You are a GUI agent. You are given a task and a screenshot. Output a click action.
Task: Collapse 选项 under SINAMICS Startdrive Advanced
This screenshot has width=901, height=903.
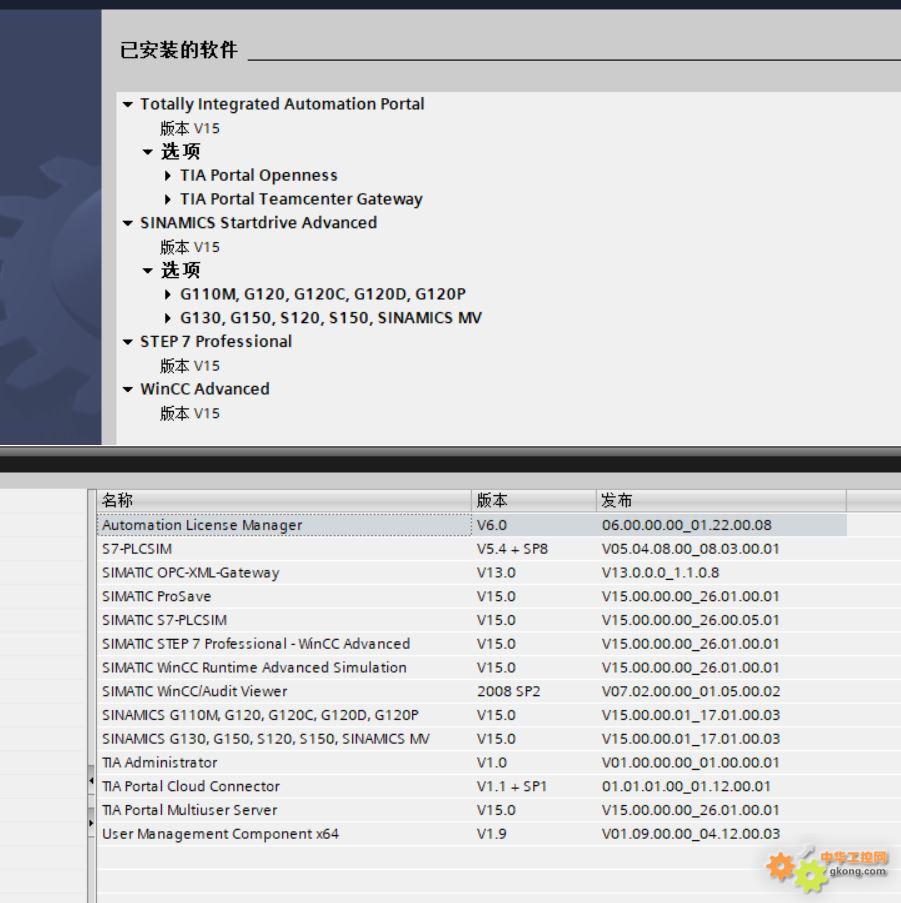click(x=148, y=271)
